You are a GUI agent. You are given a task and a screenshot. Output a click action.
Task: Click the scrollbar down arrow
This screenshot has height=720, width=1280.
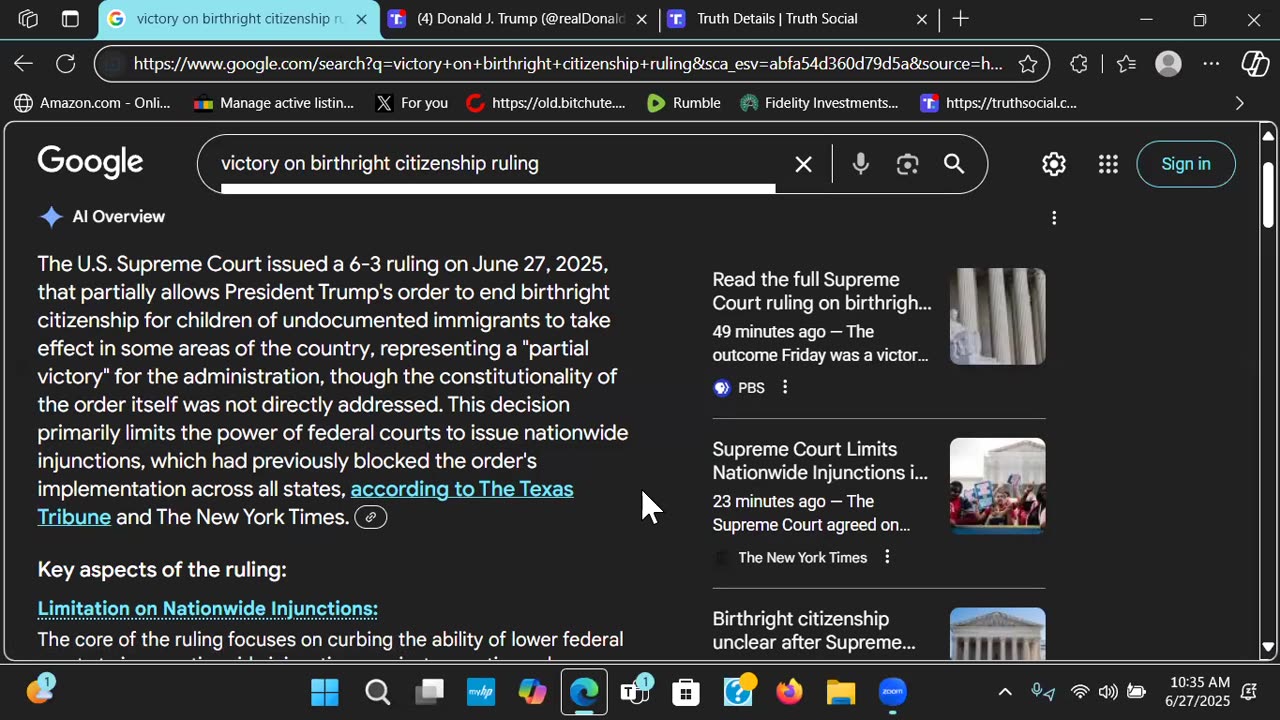pos(1268,647)
